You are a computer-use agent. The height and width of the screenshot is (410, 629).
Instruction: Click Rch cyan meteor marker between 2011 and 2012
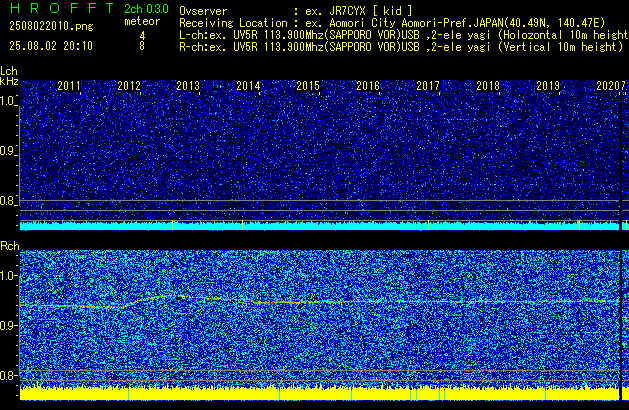[x=128, y=394]
